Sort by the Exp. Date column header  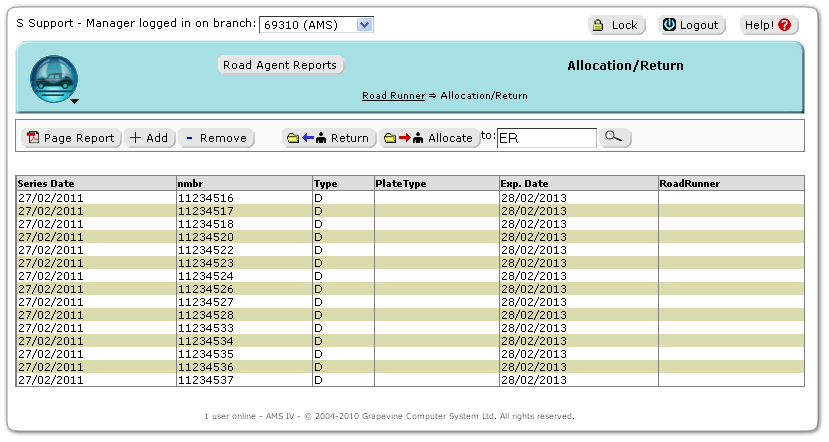pyautogui.click(x=524, y=184)
